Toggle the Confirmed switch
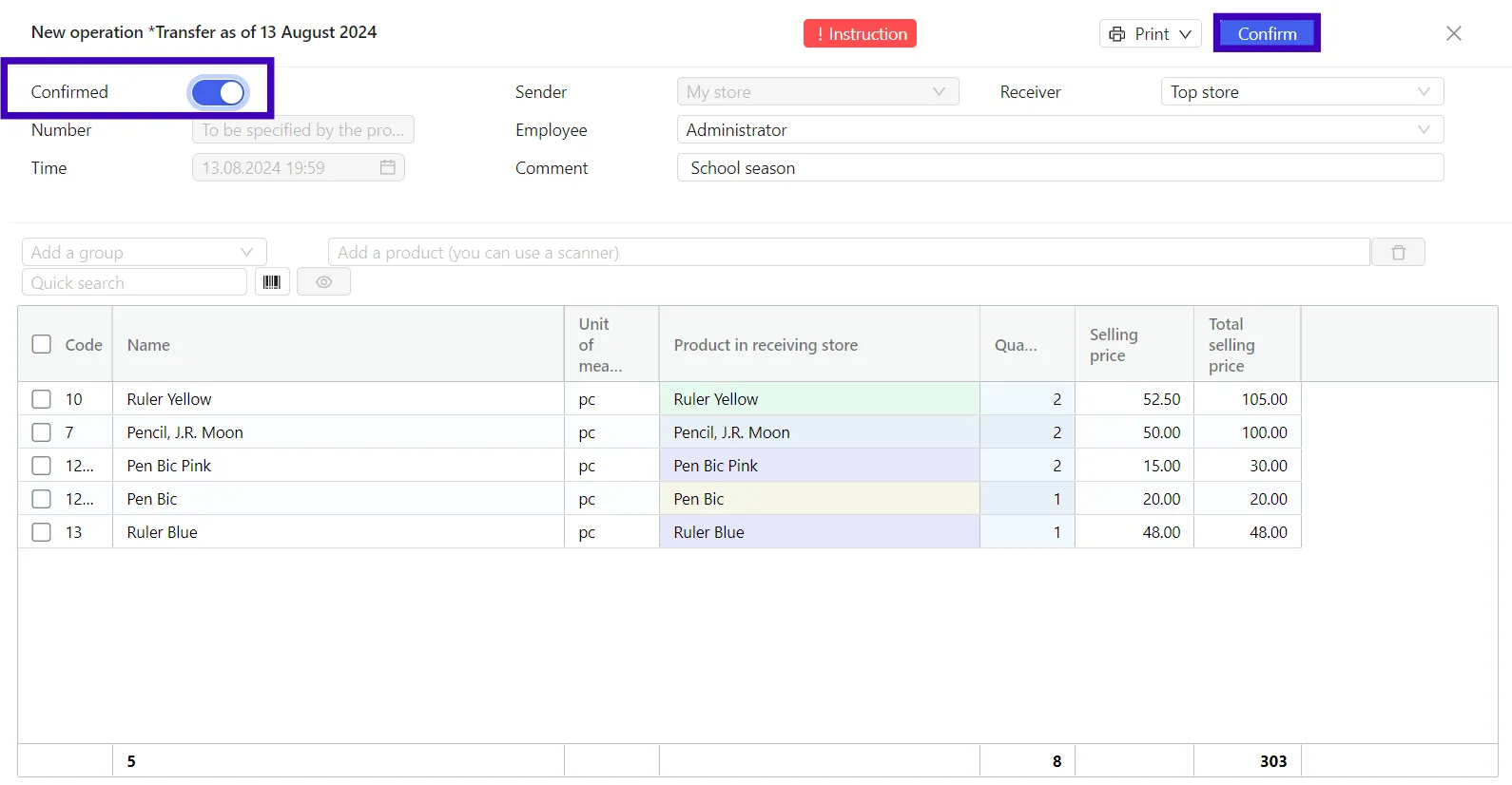Screen dimensions: 1512x785 [x=219, y=92]
